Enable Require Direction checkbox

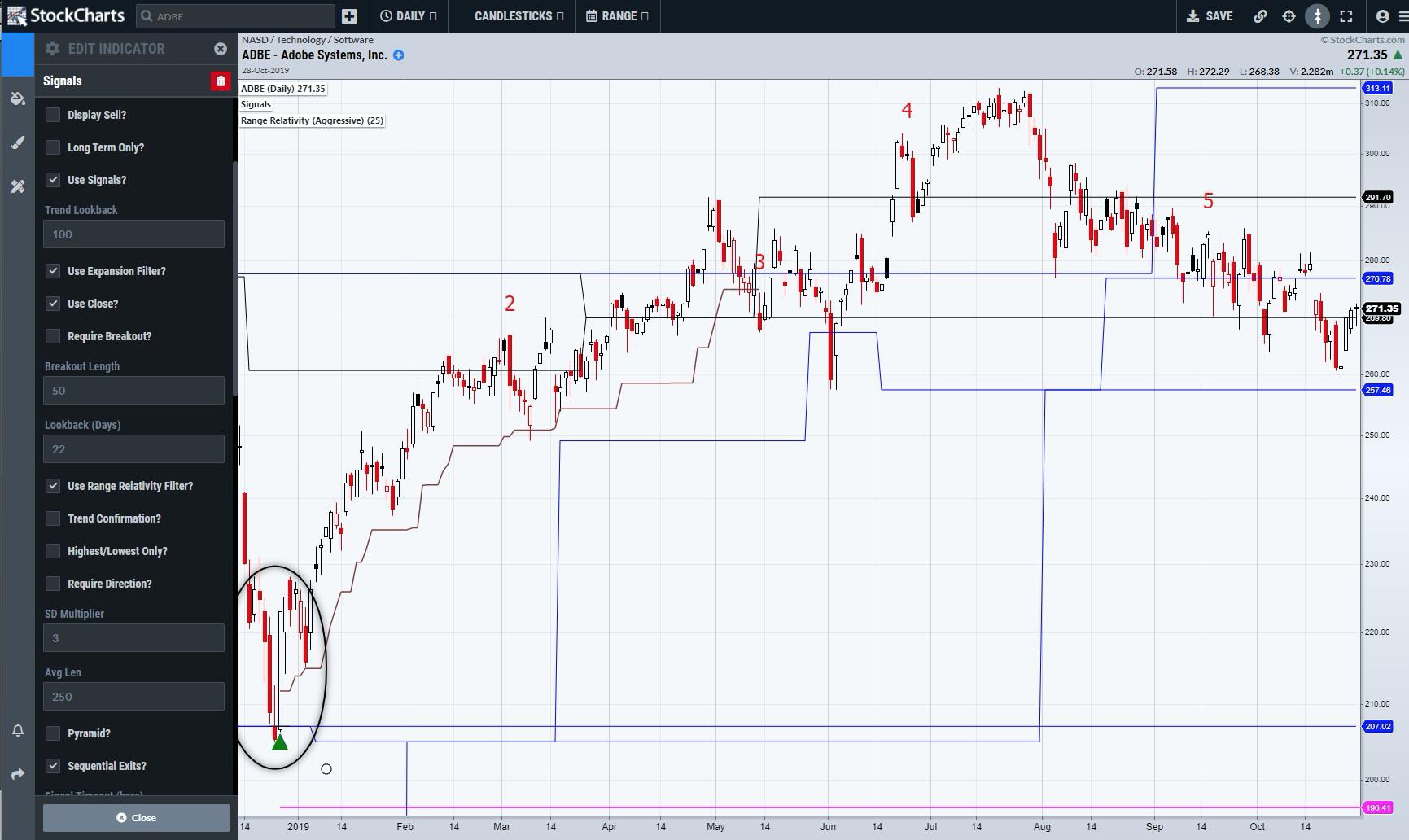click(x=53, y=584)
